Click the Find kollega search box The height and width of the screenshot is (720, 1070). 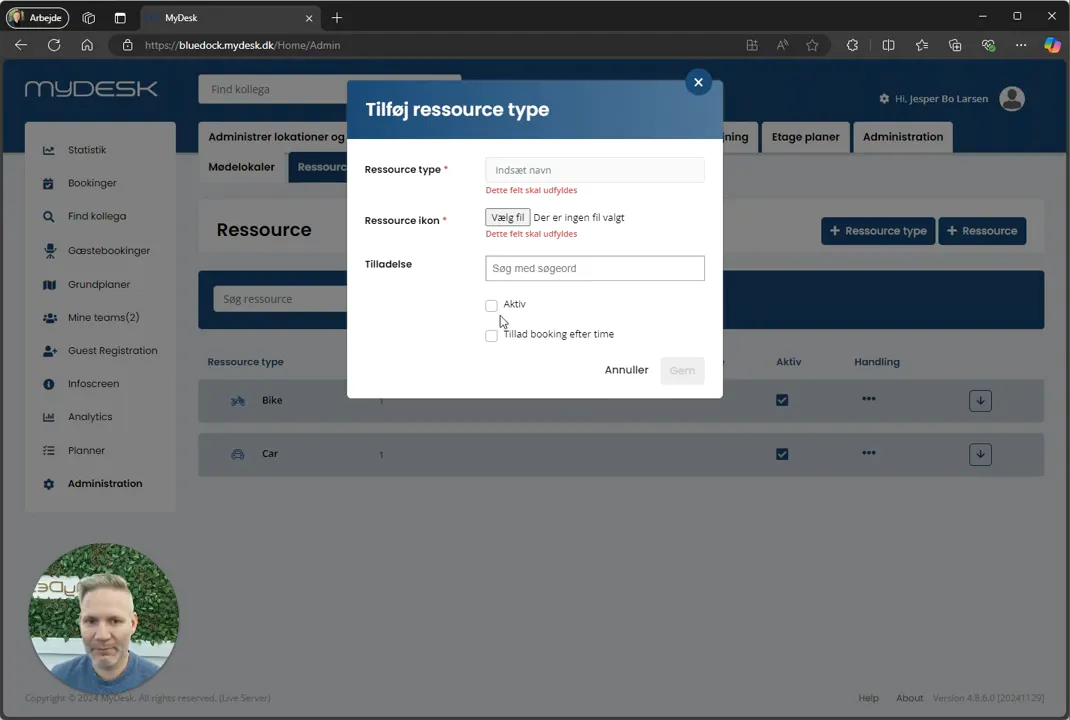pos(273,89)
